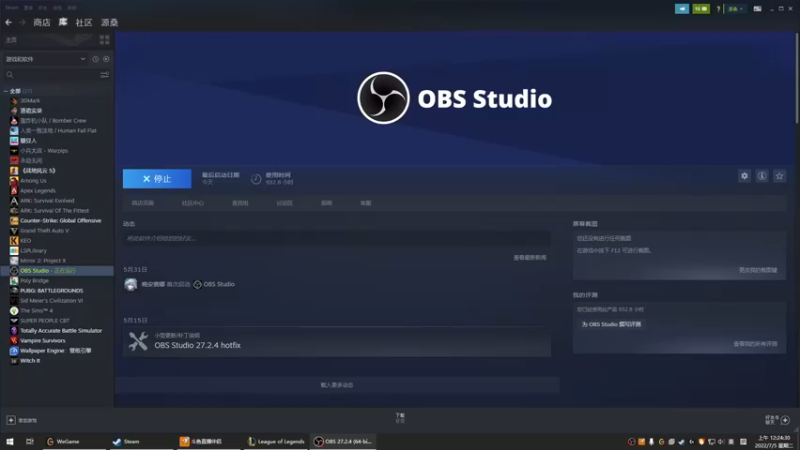Open the 讨论区 discussions link

coord(284,203)
